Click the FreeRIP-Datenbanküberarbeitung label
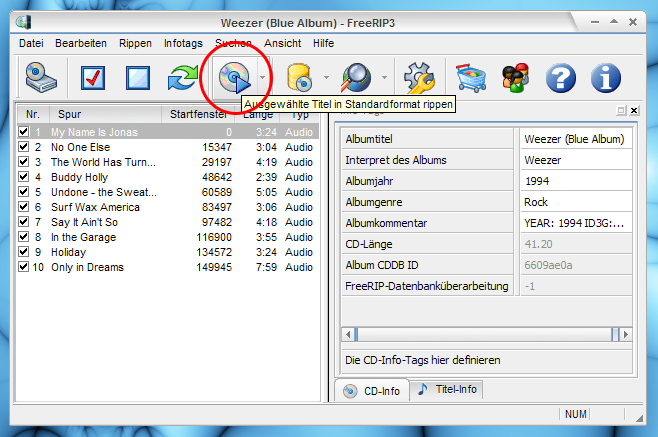The width and height of the screenshot is (658, 437). coord(427,286)
